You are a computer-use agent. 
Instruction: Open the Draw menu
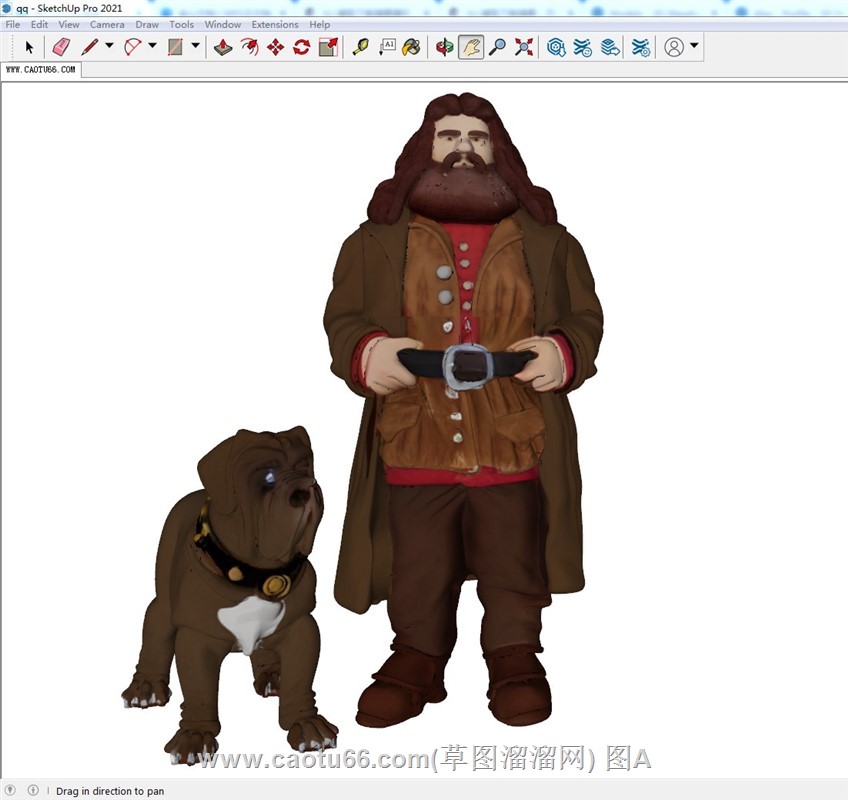(147, 24)
